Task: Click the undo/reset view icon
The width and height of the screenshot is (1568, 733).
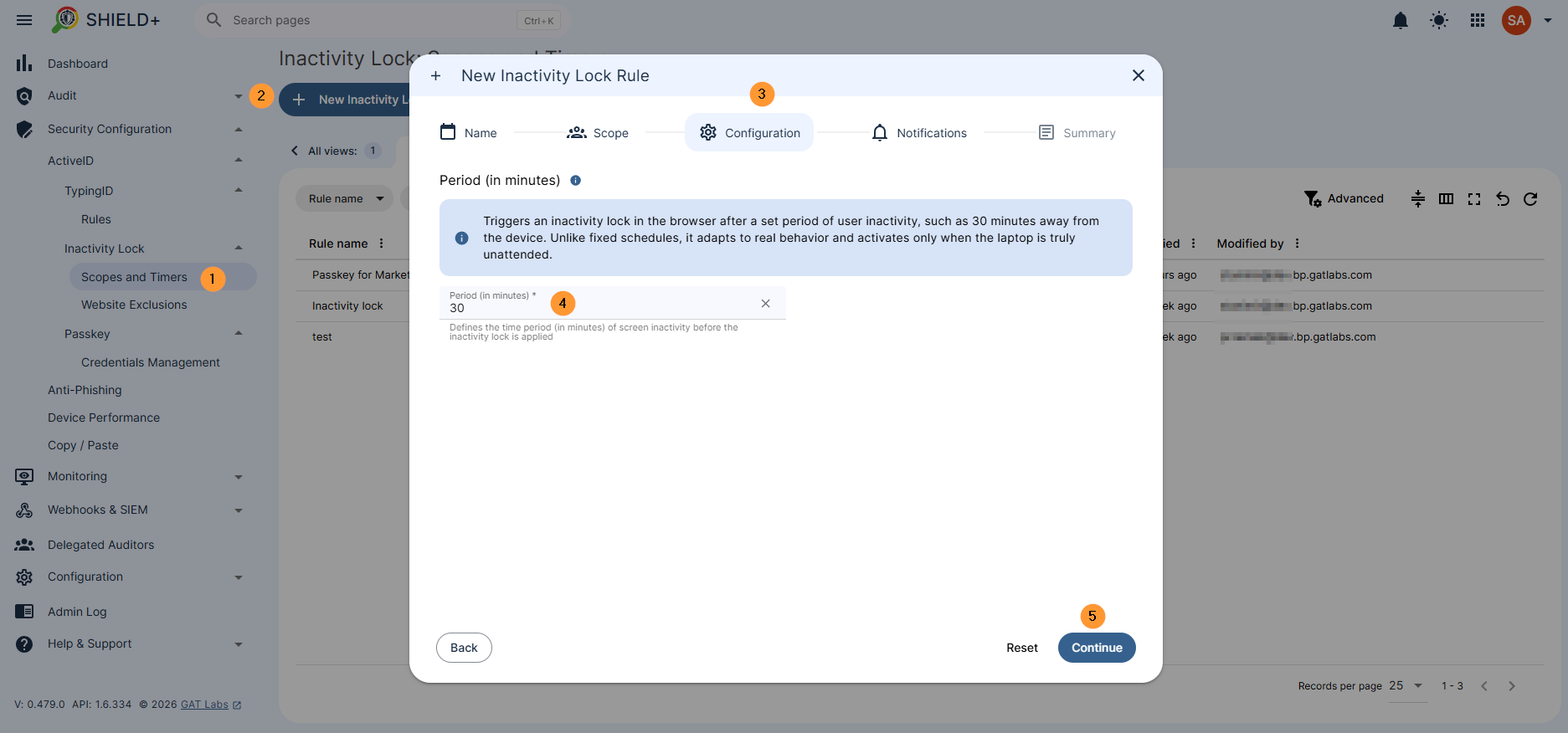Action: [1503, 198]
